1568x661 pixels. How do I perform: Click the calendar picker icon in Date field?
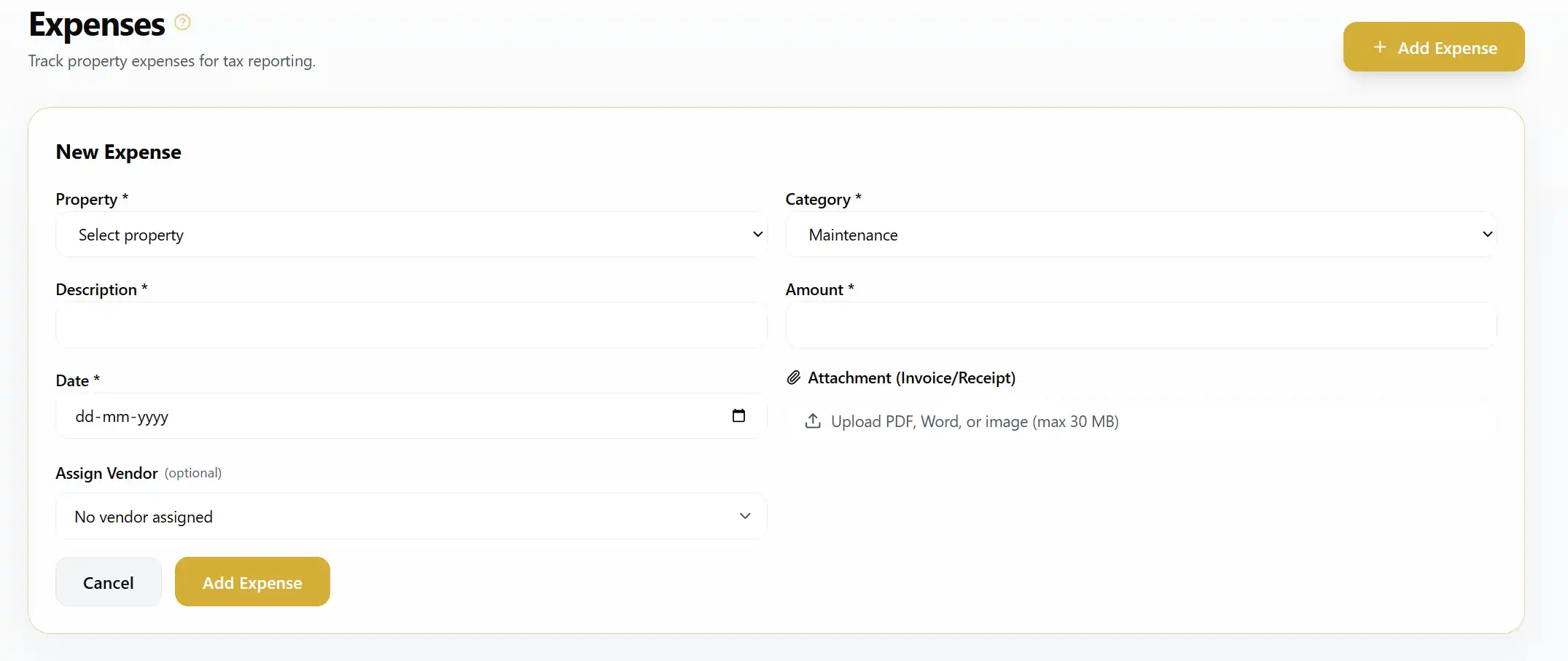pos(739,415)
